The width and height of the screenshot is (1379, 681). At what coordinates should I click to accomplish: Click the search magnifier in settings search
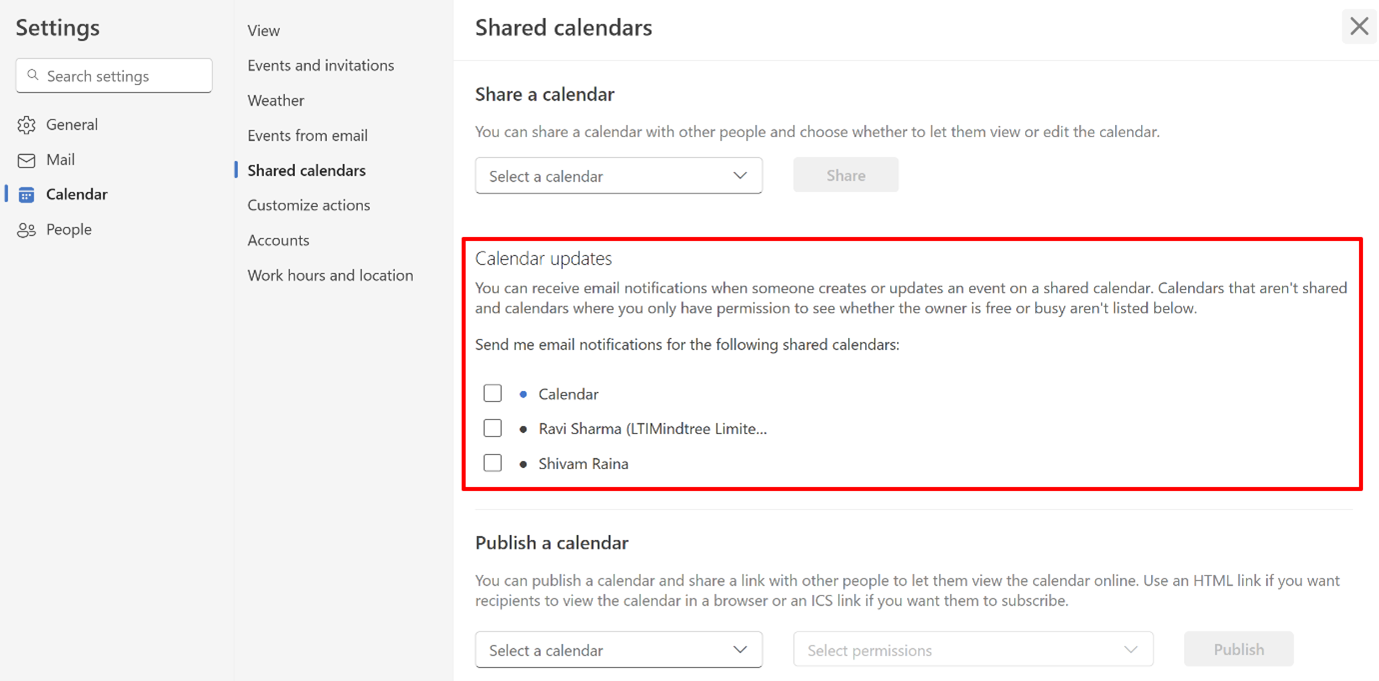(33, 75)
